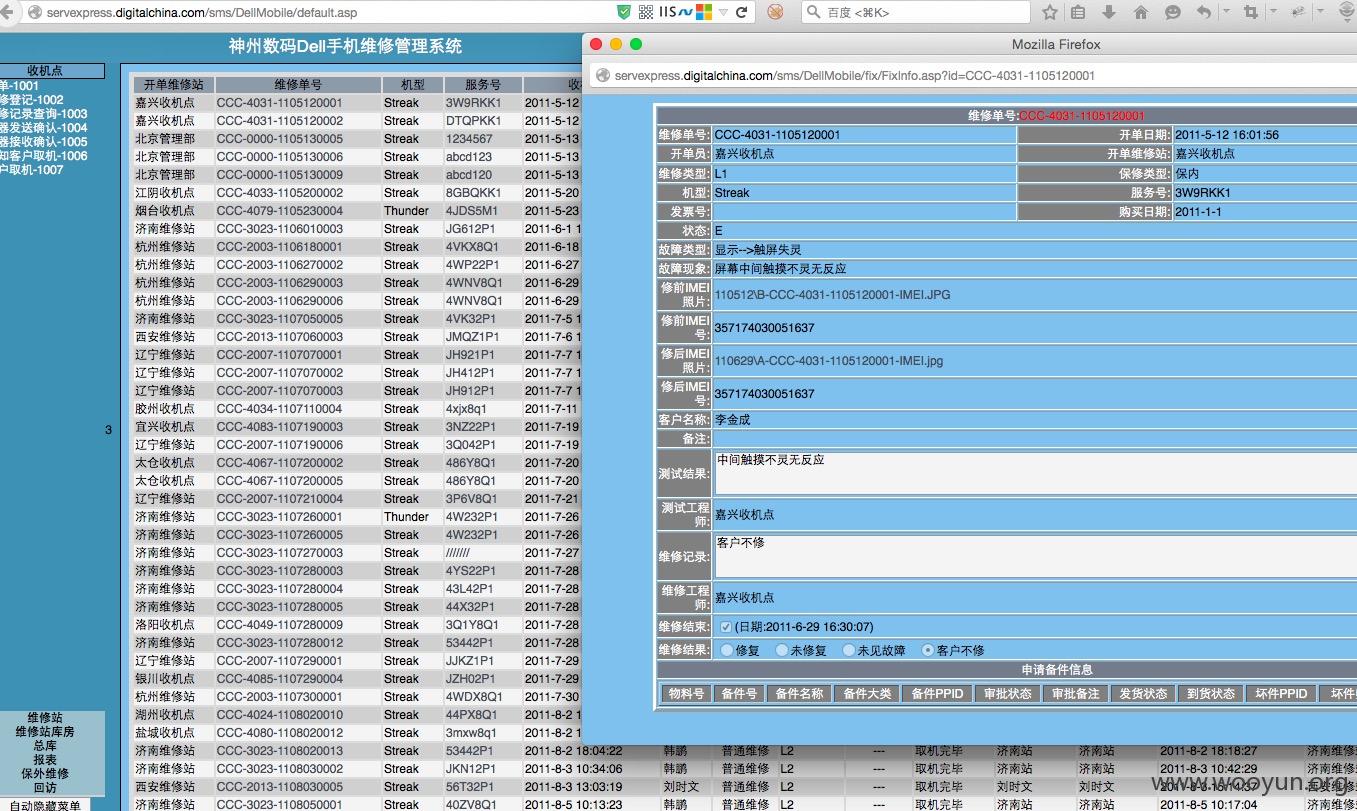The height and width of the screenshot is (811, 1357).
Task: Click the search magnifier icon
Action: point(813,12)
